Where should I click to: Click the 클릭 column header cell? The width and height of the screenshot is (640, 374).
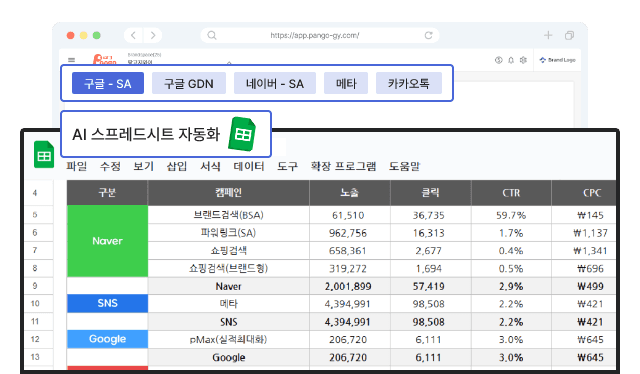pos(431,193)
